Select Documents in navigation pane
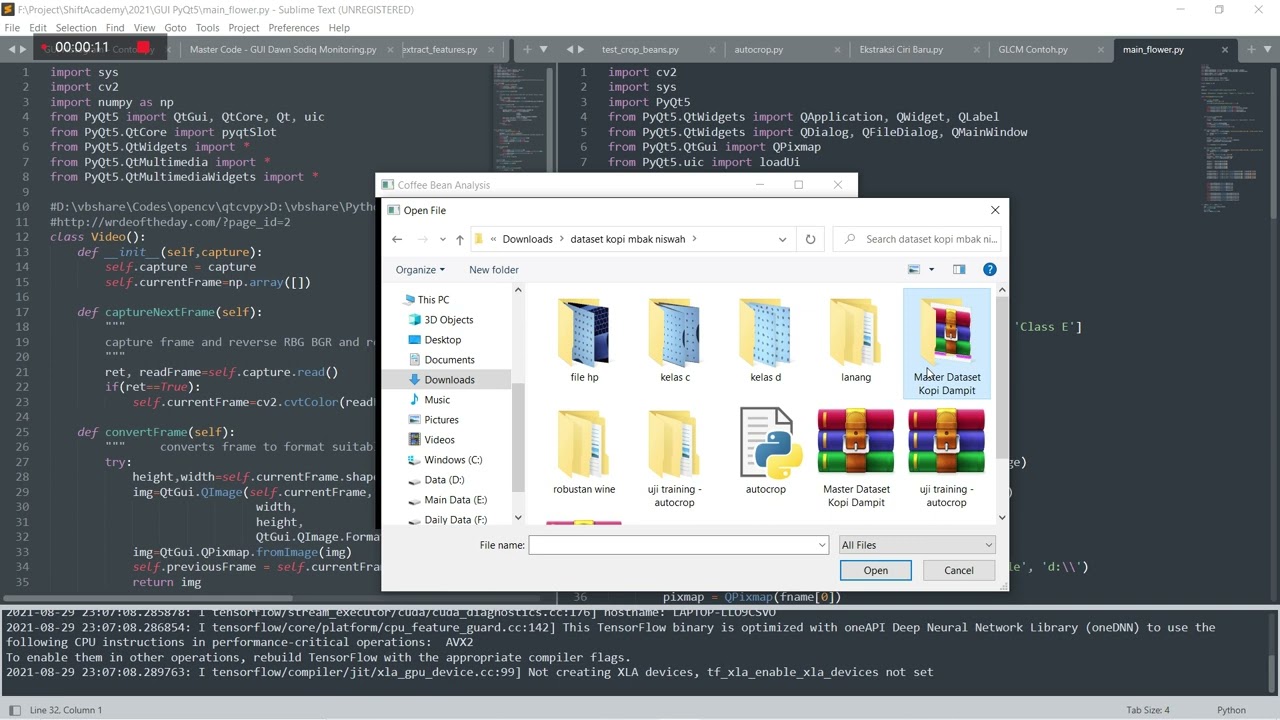The width and height of the screenshot is (1280, 720). [x=449, y=360]
